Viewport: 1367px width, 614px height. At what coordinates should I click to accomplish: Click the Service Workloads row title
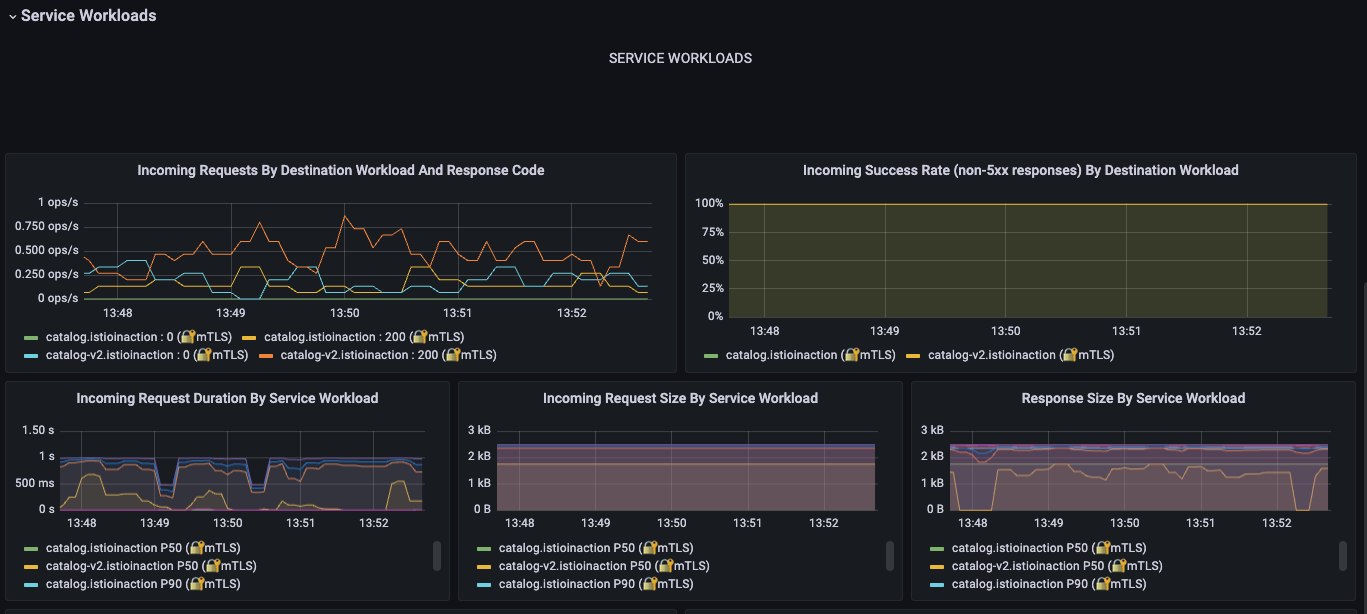tap(88, 16)
